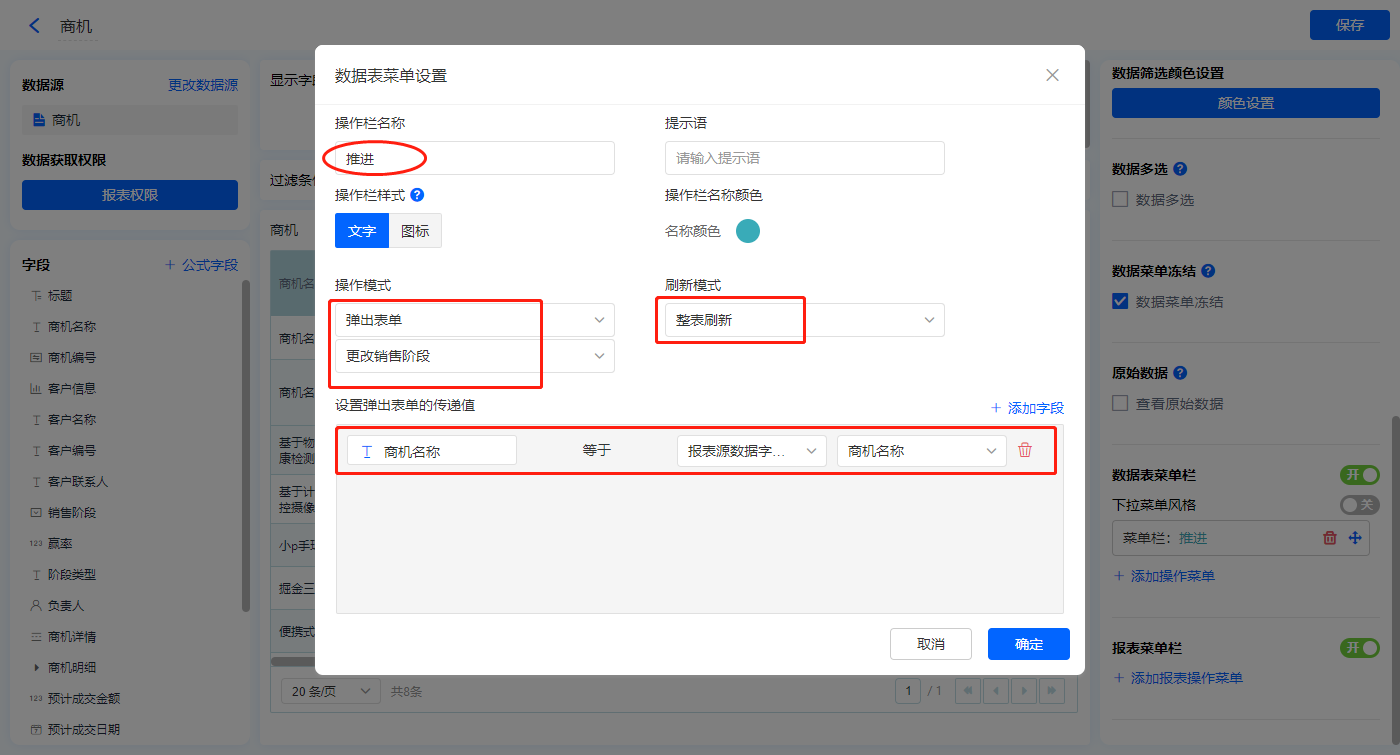
Task: Click 确定 to confirm menu settings
Action: click(x=1028, y=644)
